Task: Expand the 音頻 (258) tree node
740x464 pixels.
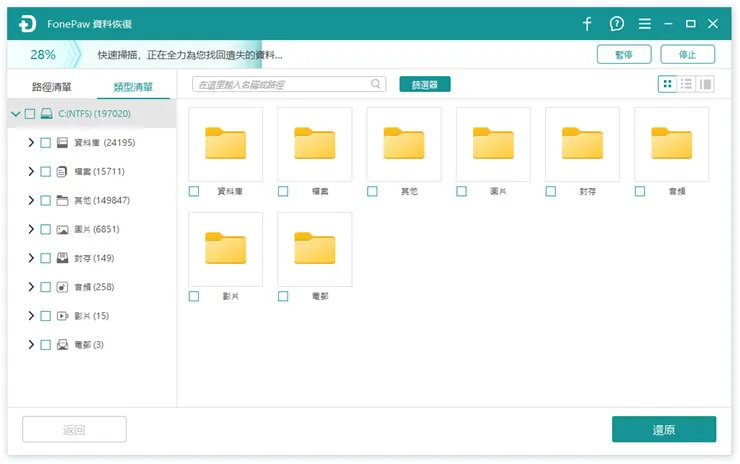Action: [x=31, y=287]
